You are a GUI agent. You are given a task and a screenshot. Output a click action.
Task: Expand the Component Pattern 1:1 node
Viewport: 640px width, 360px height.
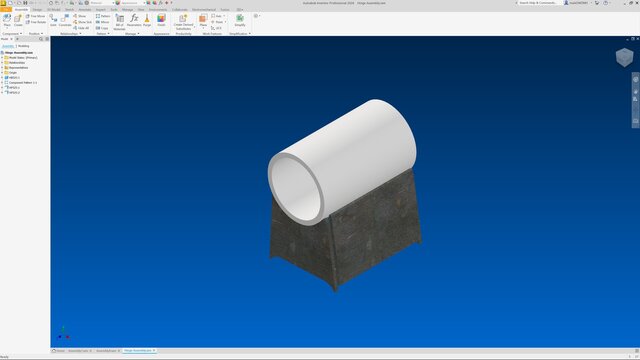pos(2,82)
